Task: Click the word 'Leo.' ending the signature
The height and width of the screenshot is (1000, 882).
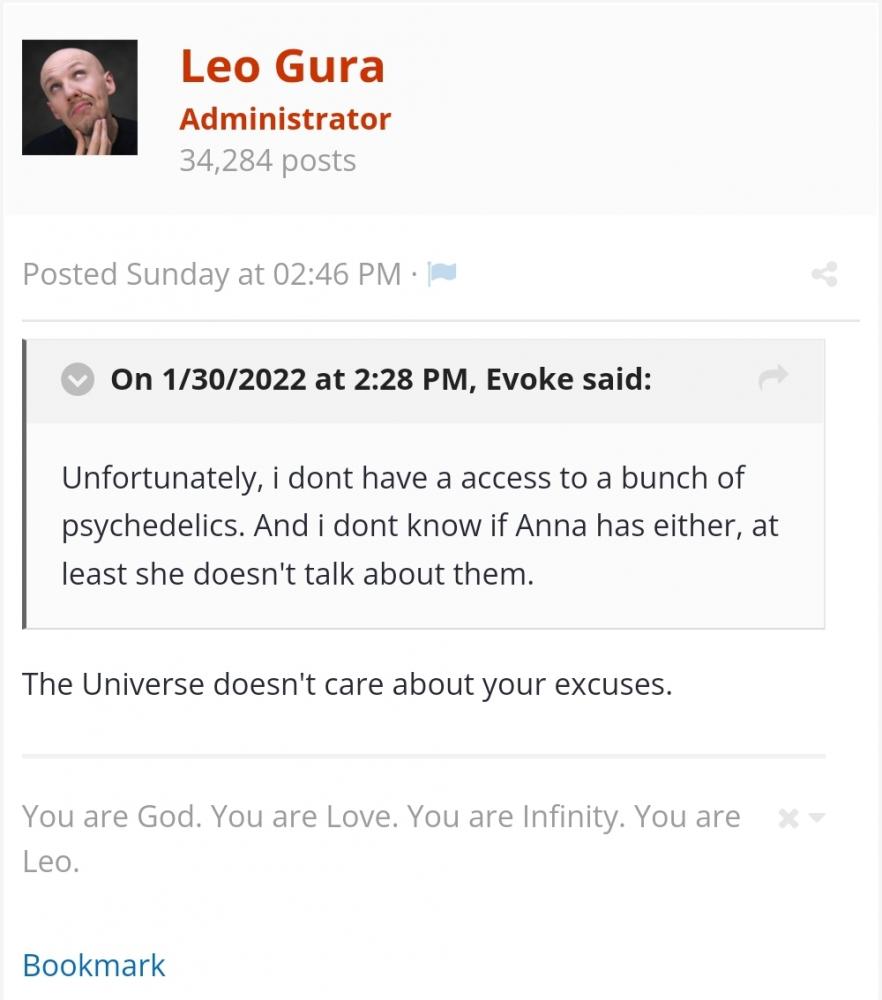Action: [51, 862]
